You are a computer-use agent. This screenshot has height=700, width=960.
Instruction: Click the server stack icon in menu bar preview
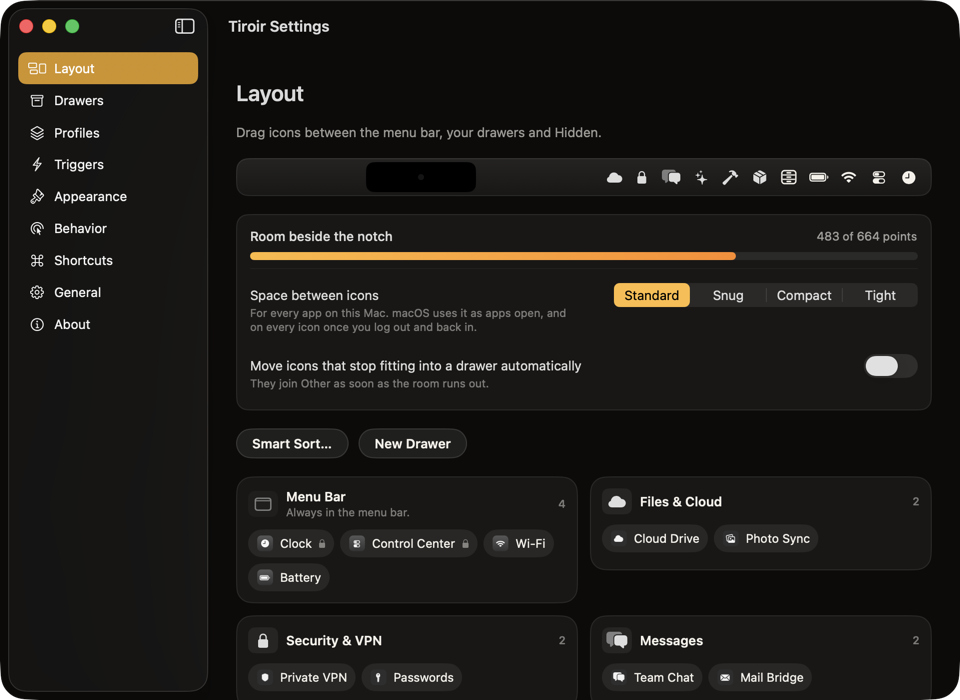pos(789,178)
